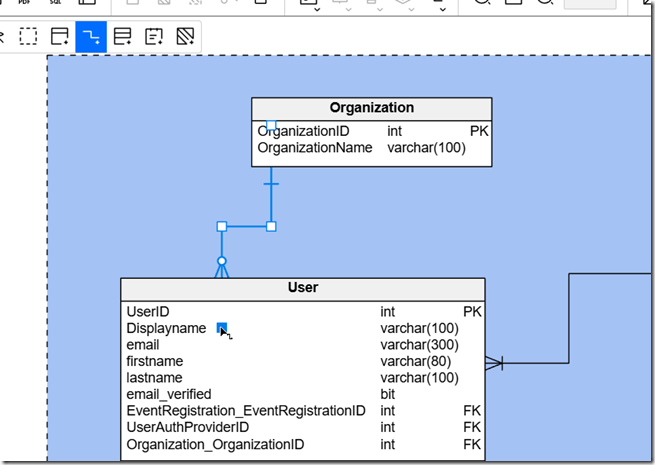The height and width of the screenshot is (465, 655).
Task: Click the lastname column in User table
Action: point(154,378)
